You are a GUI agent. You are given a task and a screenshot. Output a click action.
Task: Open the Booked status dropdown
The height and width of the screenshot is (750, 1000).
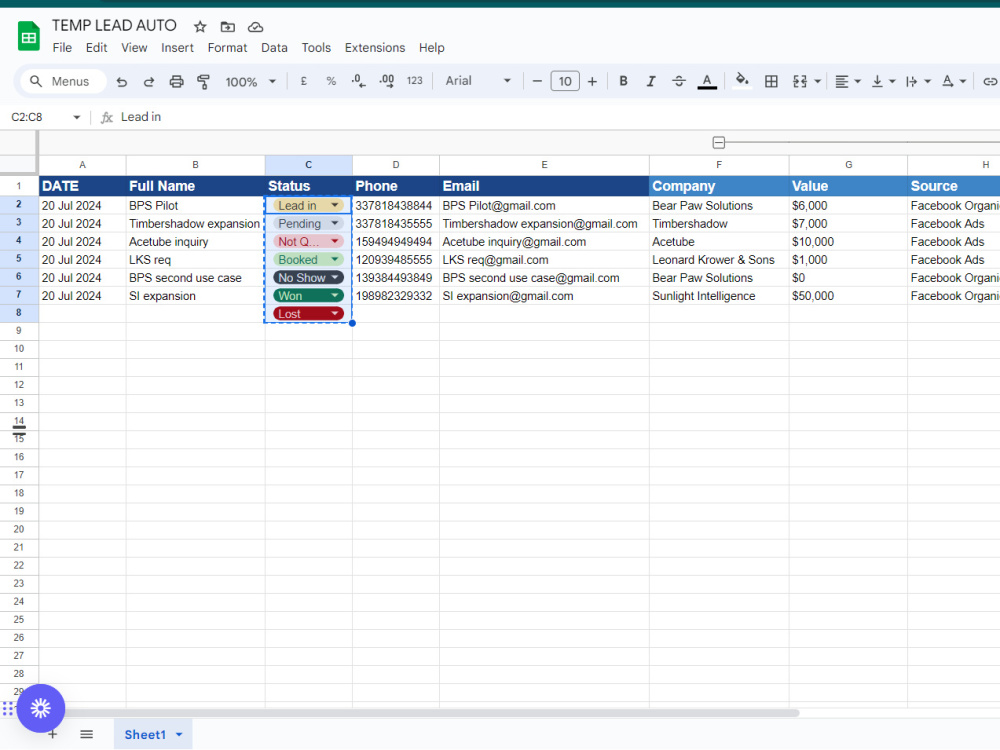334,260
